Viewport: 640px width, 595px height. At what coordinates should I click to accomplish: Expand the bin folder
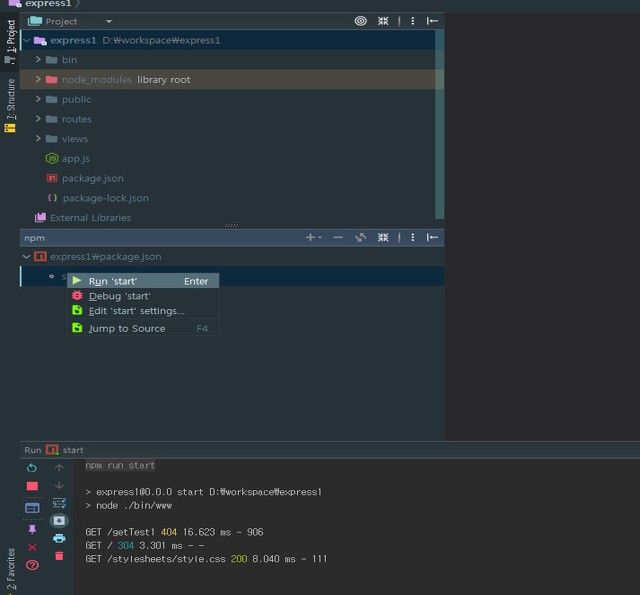(x=38, y=60)
